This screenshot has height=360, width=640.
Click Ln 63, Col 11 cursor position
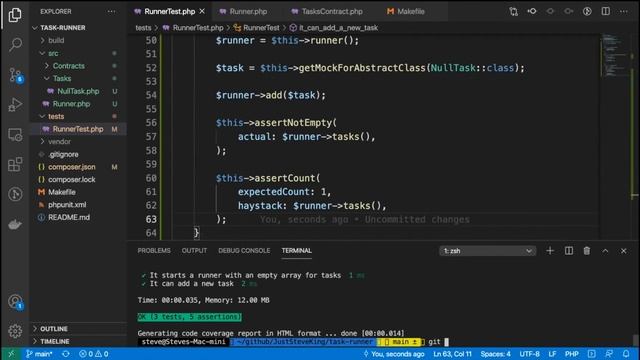pos(452,354)
